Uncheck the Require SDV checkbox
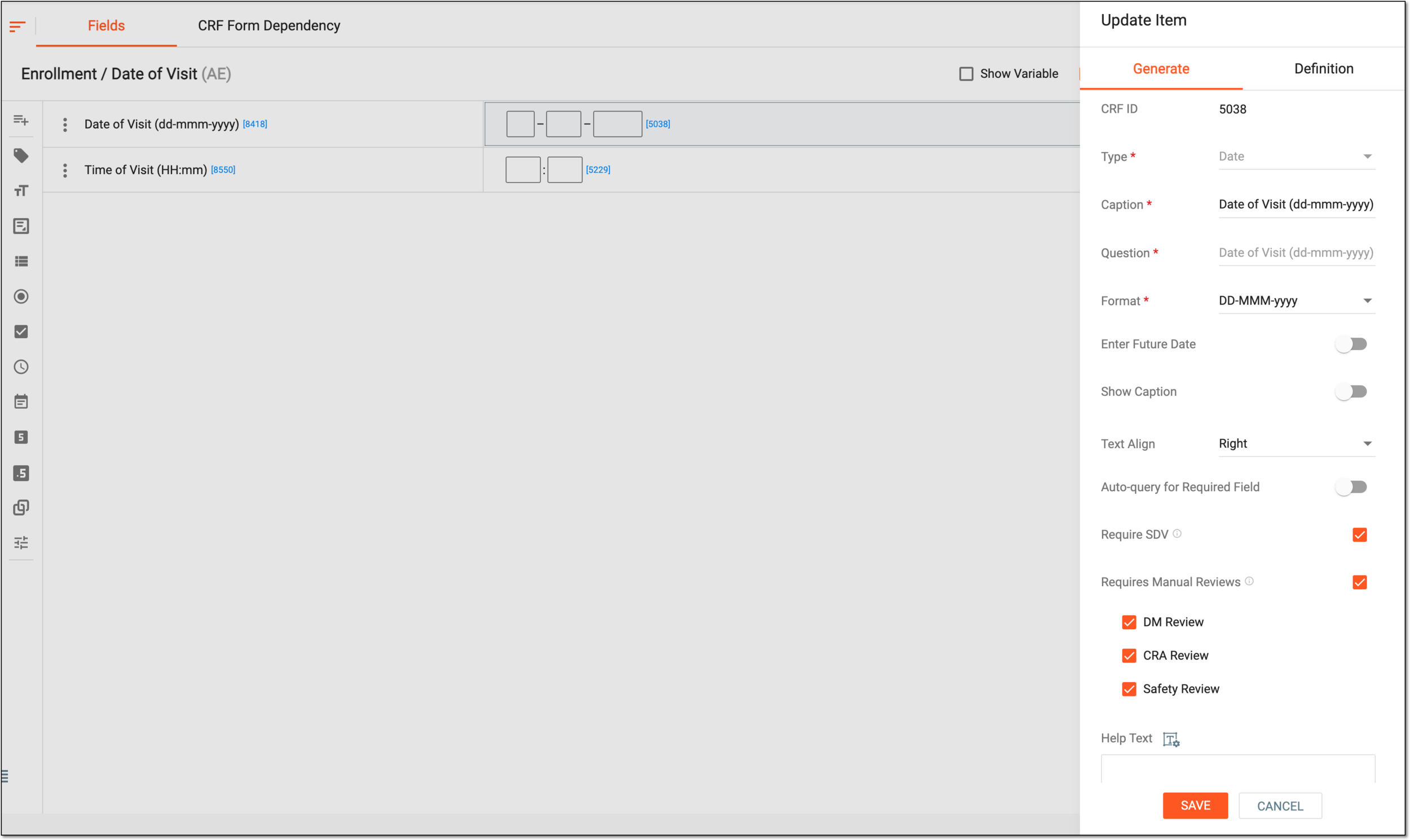Image resolution: width=1410 pixels, height=840 pixels. click(1360, 535)
